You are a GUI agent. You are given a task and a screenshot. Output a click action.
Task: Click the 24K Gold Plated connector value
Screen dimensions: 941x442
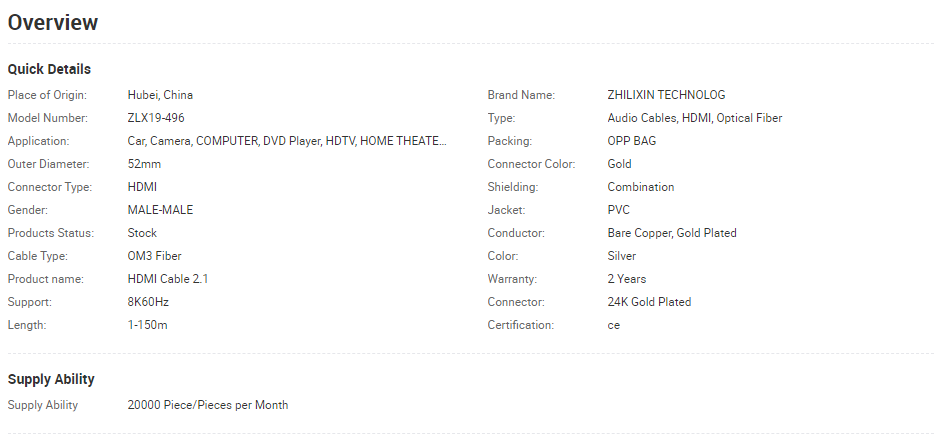649,302
